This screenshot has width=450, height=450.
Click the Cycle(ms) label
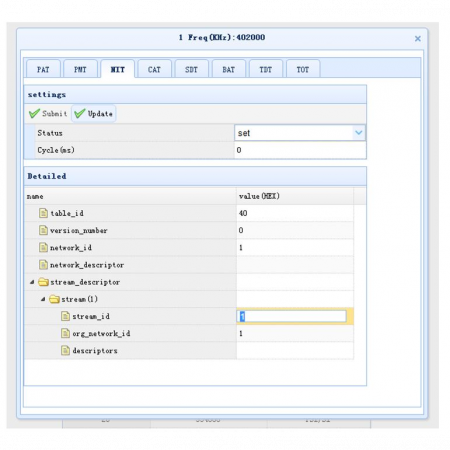[x=56, y=150]
